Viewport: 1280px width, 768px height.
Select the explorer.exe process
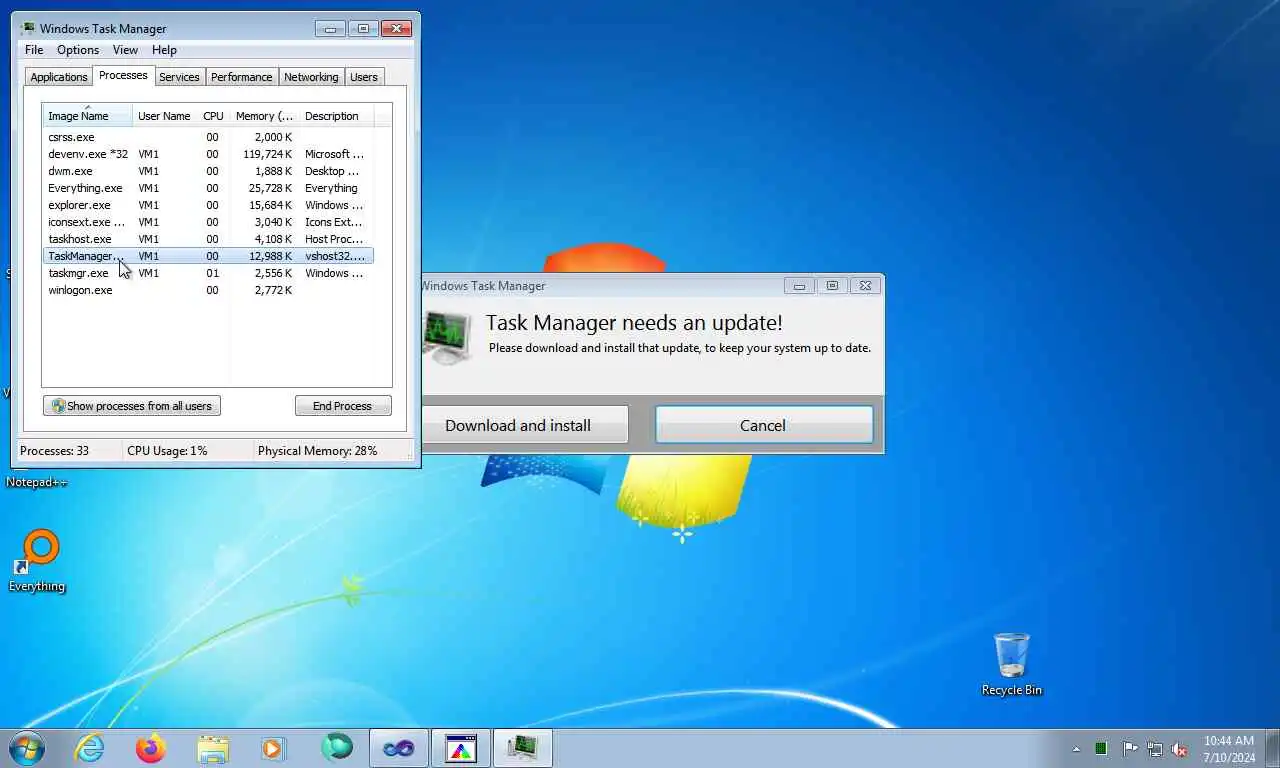pyautogui.click(x=208, y=205)
